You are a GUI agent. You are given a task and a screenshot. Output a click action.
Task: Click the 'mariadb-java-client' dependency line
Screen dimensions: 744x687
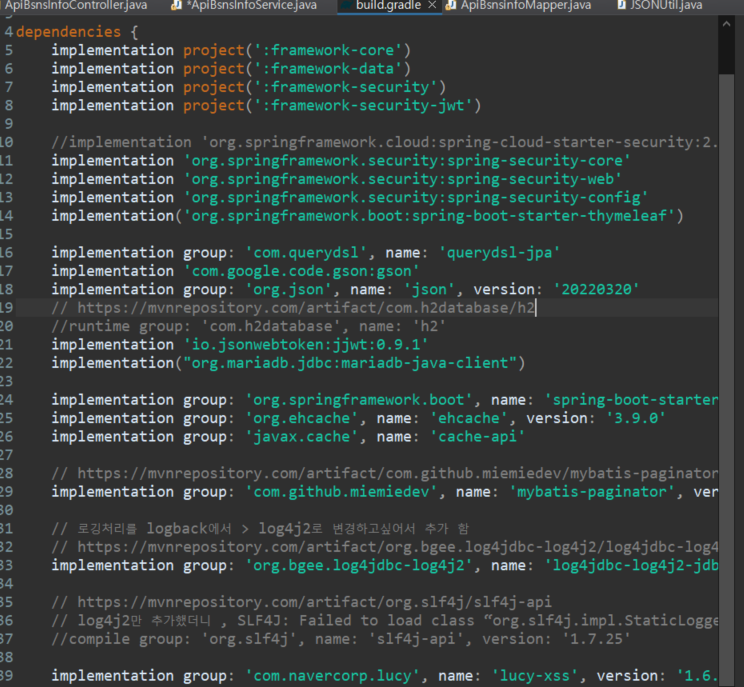click(288, 363)
